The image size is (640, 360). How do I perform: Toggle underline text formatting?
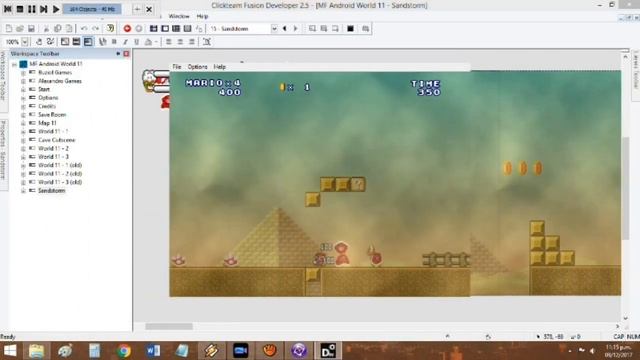(137, 42)
